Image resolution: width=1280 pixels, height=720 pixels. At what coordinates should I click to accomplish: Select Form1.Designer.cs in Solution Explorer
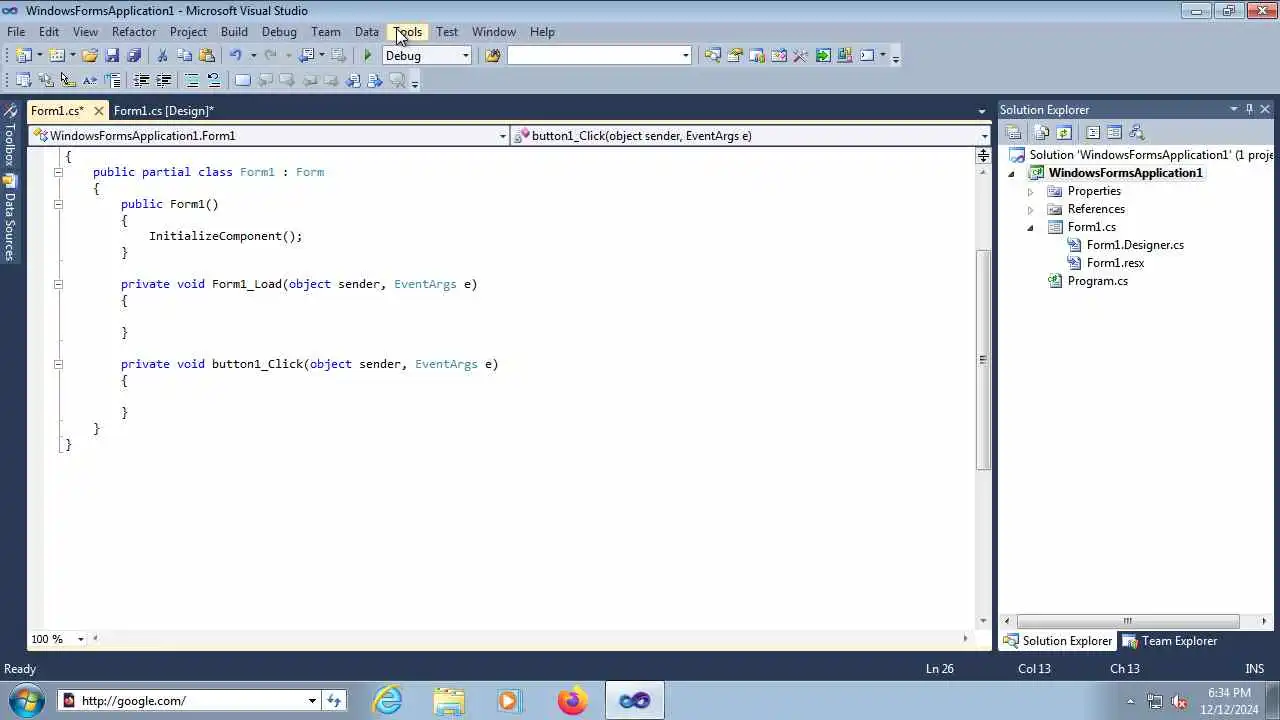click(x=1135, y=245)
